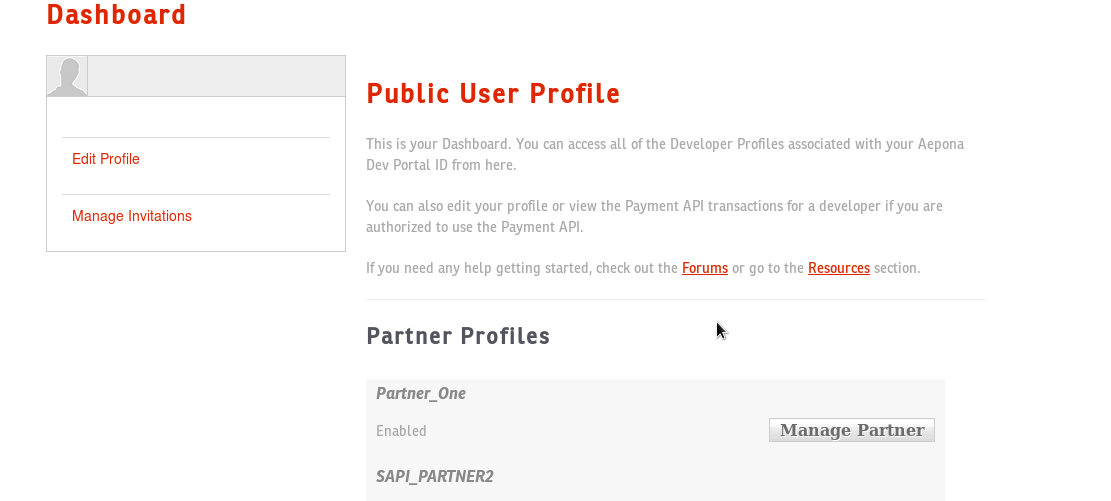Screen dimensions: 1111x501
Task: Click the gray header bar beside avatar
Action: [215, 77]
